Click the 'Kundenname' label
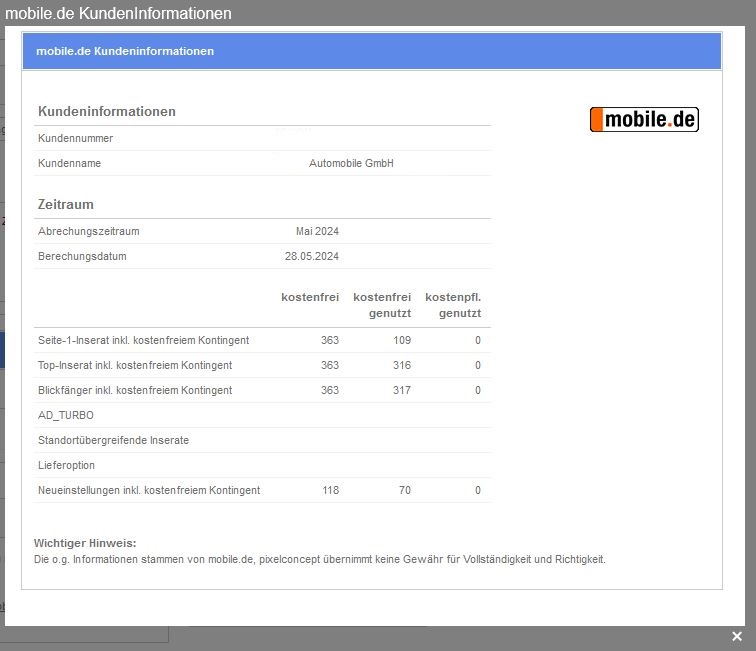Image resolution: width=756 pixels, height=651 pixels. pos(69,163)
